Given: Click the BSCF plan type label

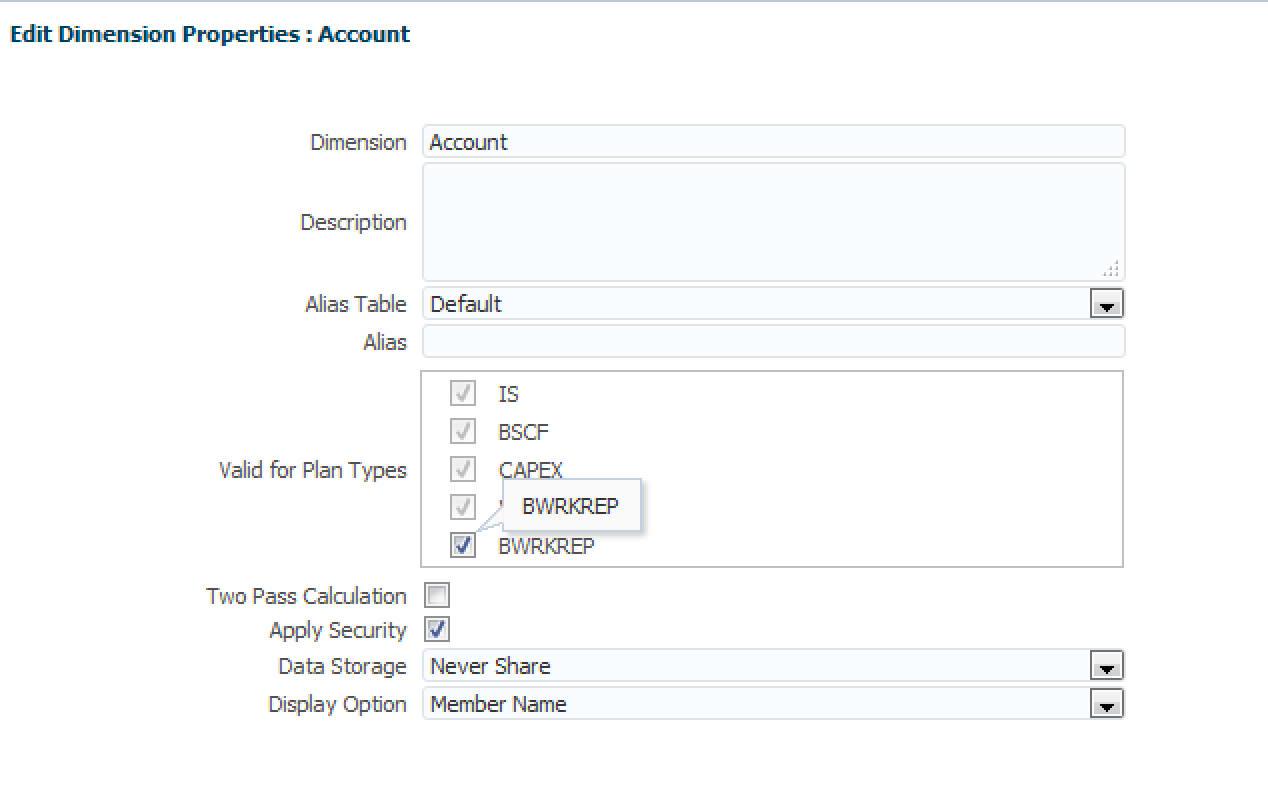Looking at the screenshot, I should click(523, 432).
